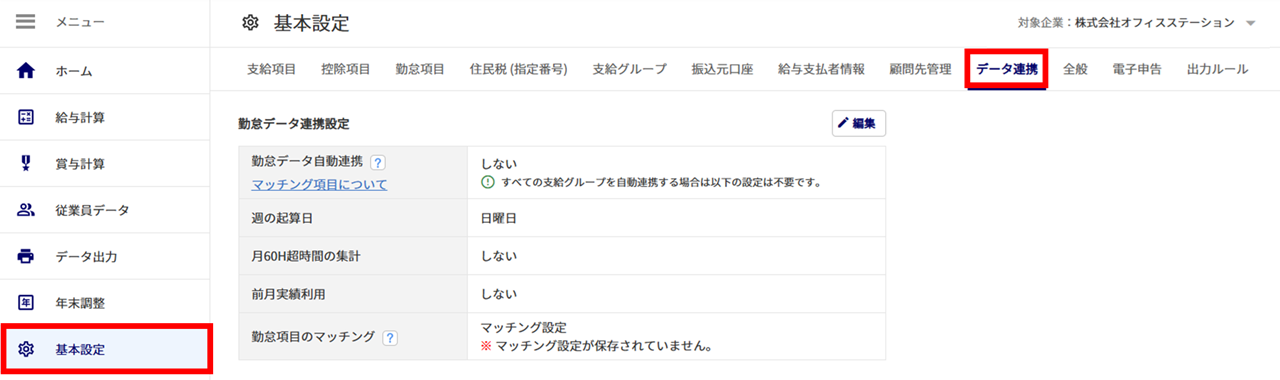Click the people icon beside 従業員データ

[x=27, y=210]
